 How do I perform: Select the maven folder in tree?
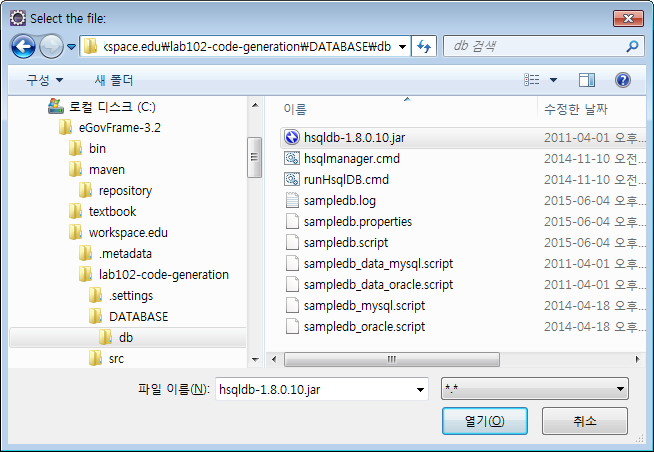106,170
